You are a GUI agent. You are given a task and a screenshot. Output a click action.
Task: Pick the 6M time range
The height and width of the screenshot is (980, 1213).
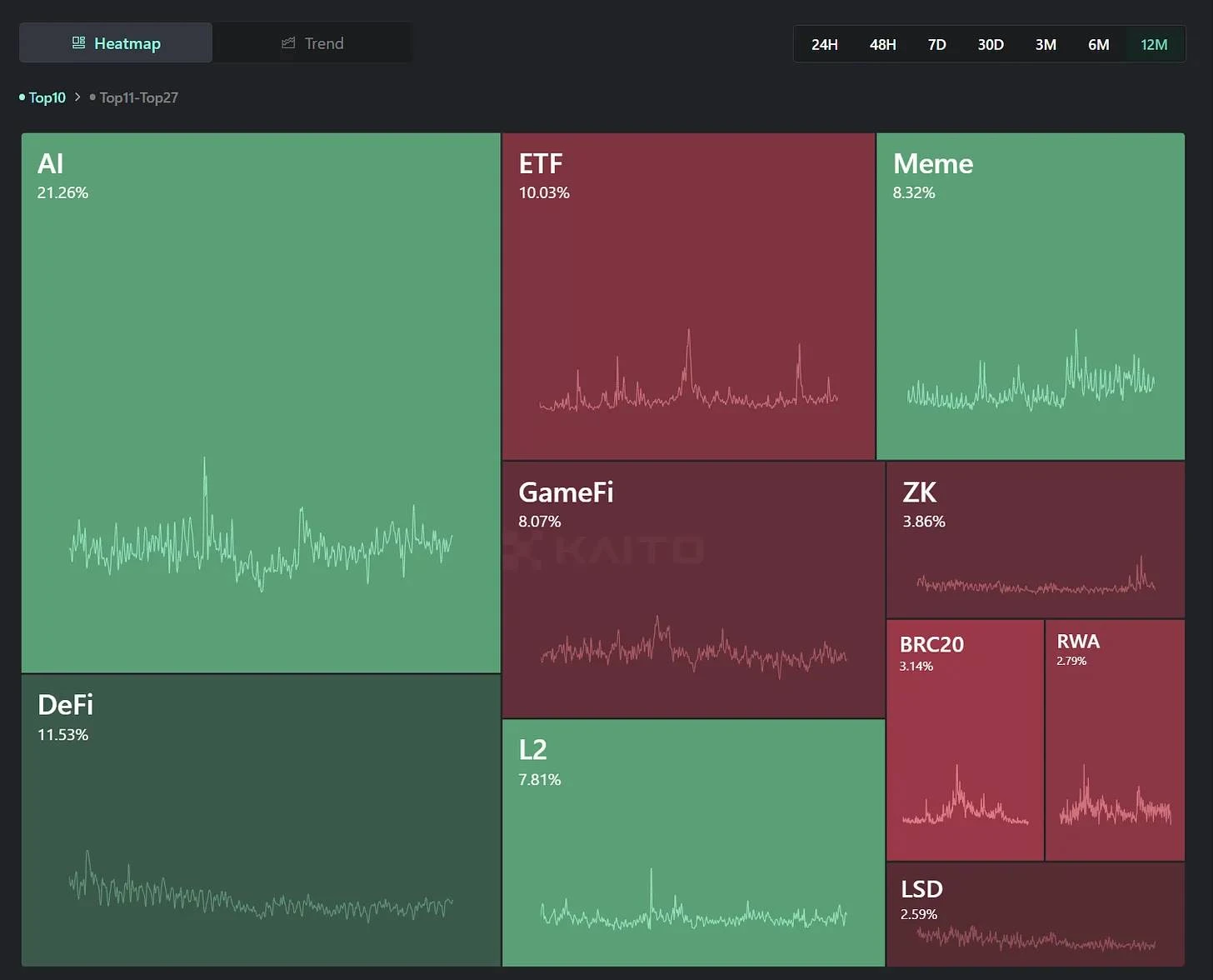click(1098, 44)
